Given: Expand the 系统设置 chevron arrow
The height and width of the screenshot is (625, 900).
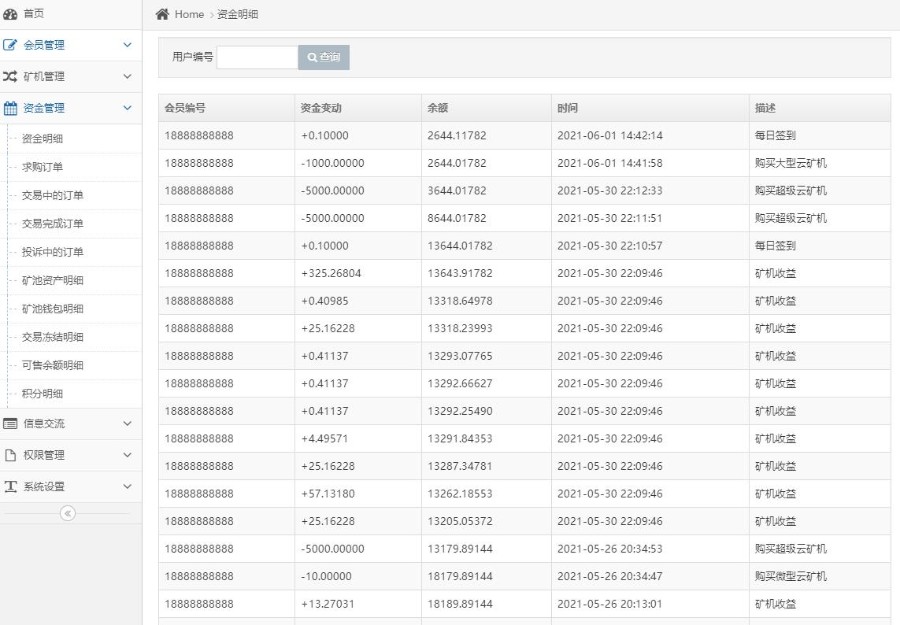Looking at the screenshot, I should click(127, 487).
